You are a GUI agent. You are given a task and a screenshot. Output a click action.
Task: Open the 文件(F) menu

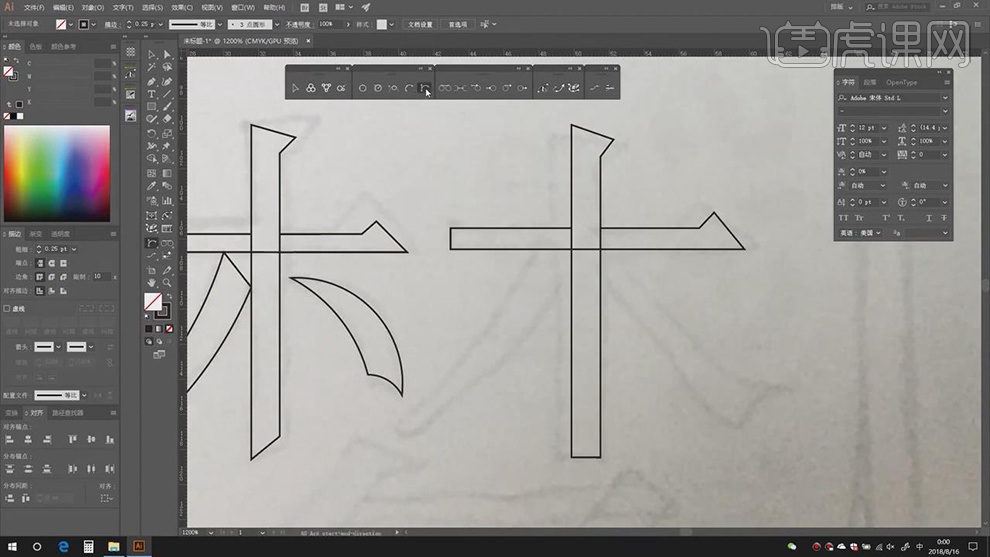33,7
